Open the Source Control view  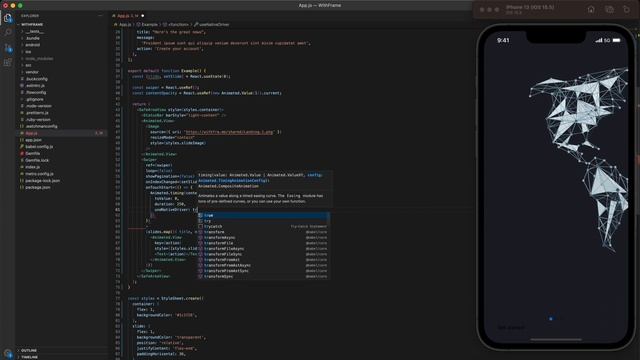(8, 48)
